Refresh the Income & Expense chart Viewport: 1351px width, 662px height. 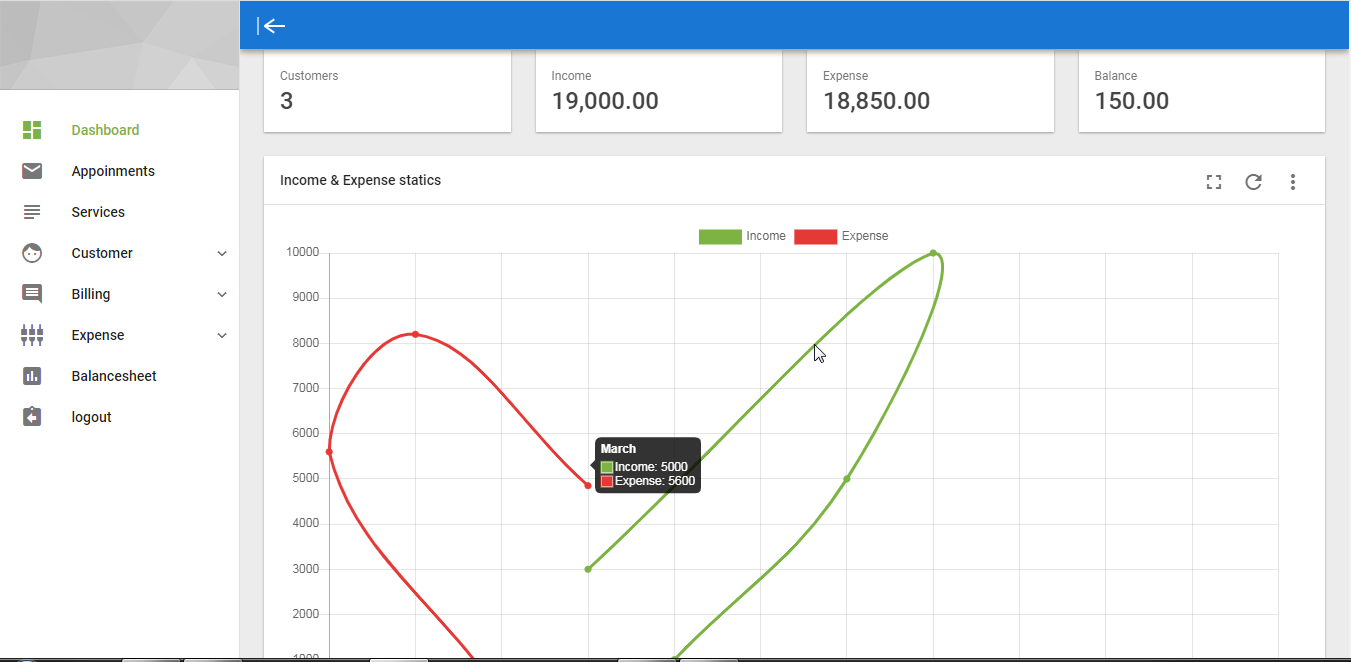[x=1253, y=181]
